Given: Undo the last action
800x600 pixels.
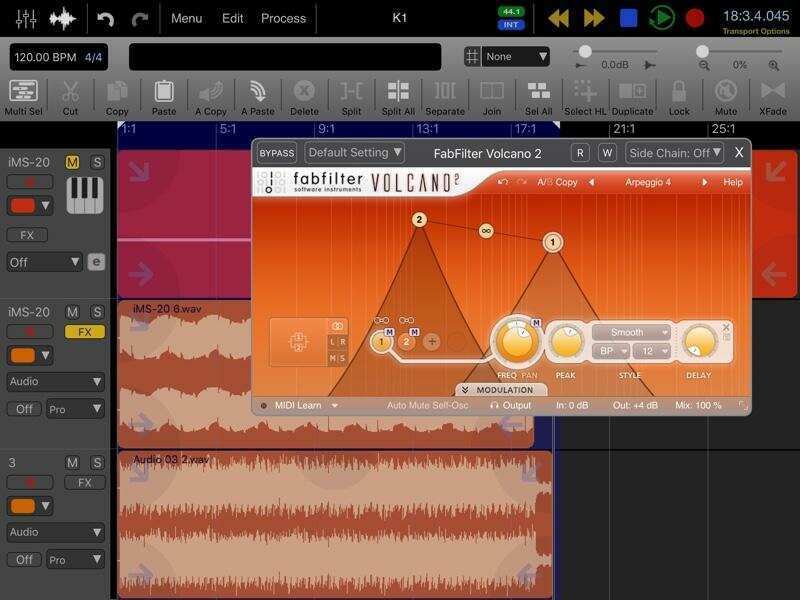Looking at the screenshot, I should click(x=106, y=19).
